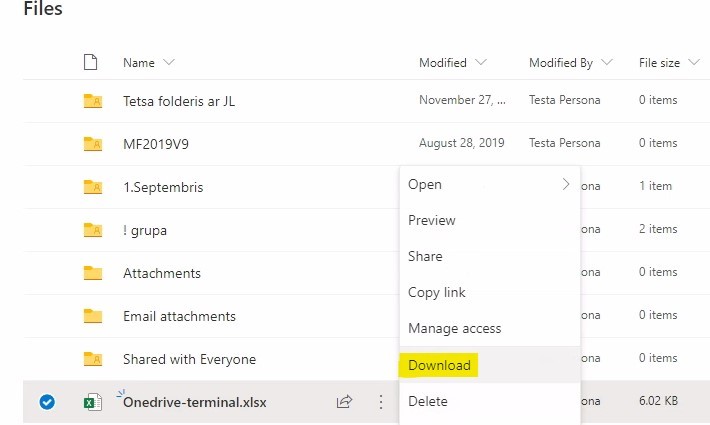Image resolution: width=710 pixels, height=425 pixels.
Task: Click the folder icon for 1.Septembris
Action: click(92, 187)
